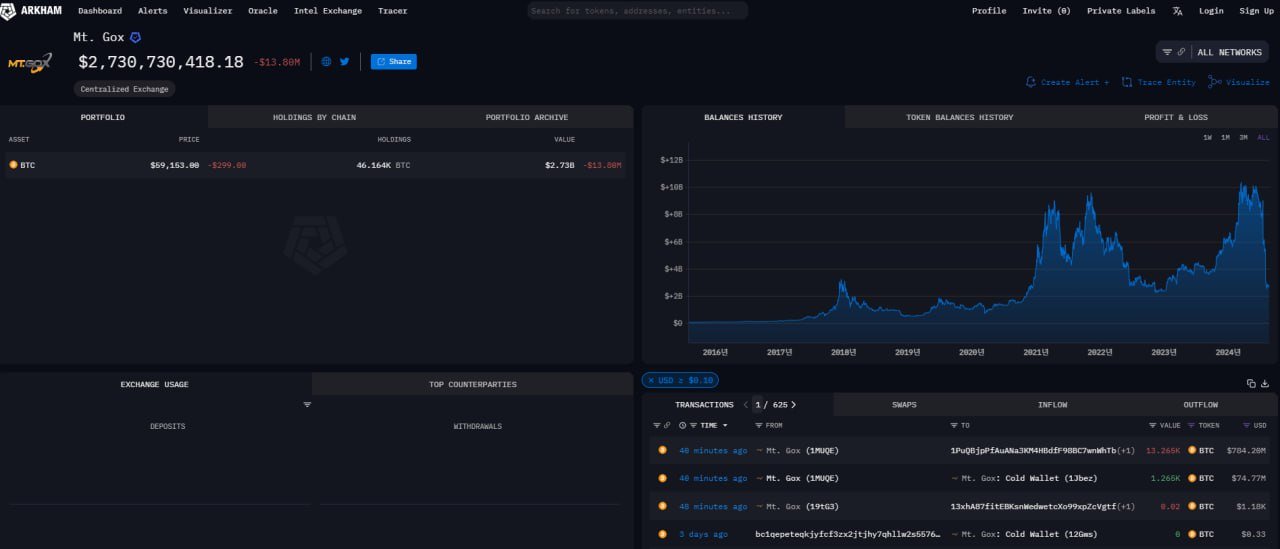This screenshot has height=549, width=1280.
Task: Open the Mt. Gox Twitter profile icon
Action: click(x=345, y=61)
